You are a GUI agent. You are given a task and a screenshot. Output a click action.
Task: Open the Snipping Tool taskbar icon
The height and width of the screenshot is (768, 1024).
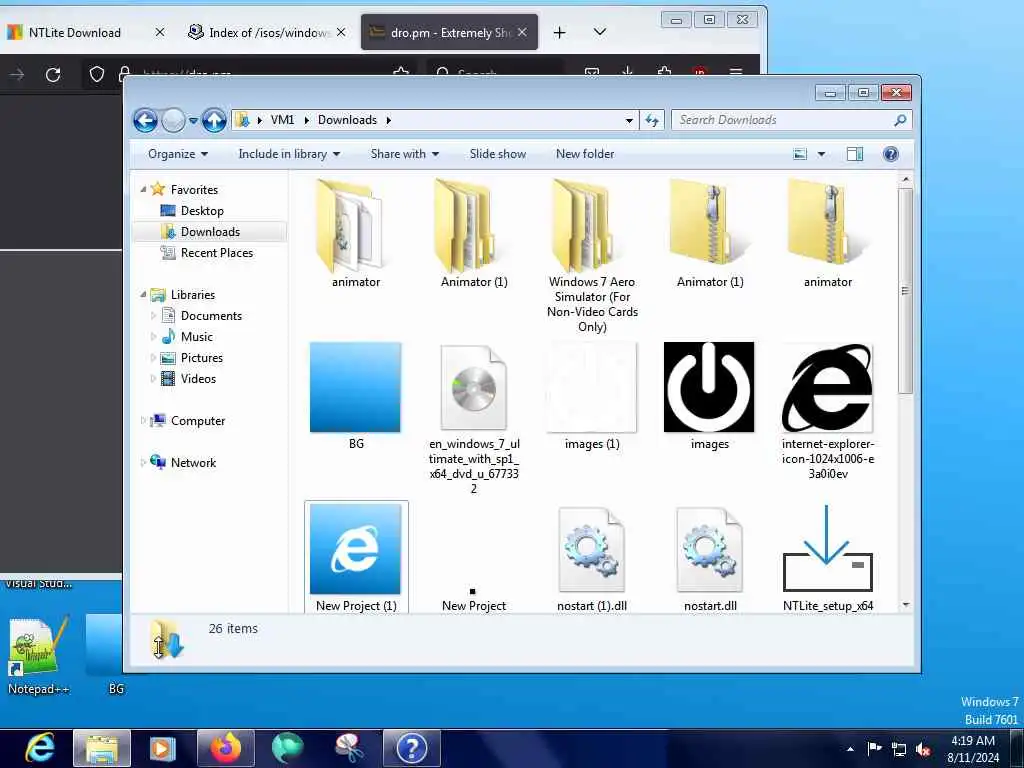[x=349, y=748]
